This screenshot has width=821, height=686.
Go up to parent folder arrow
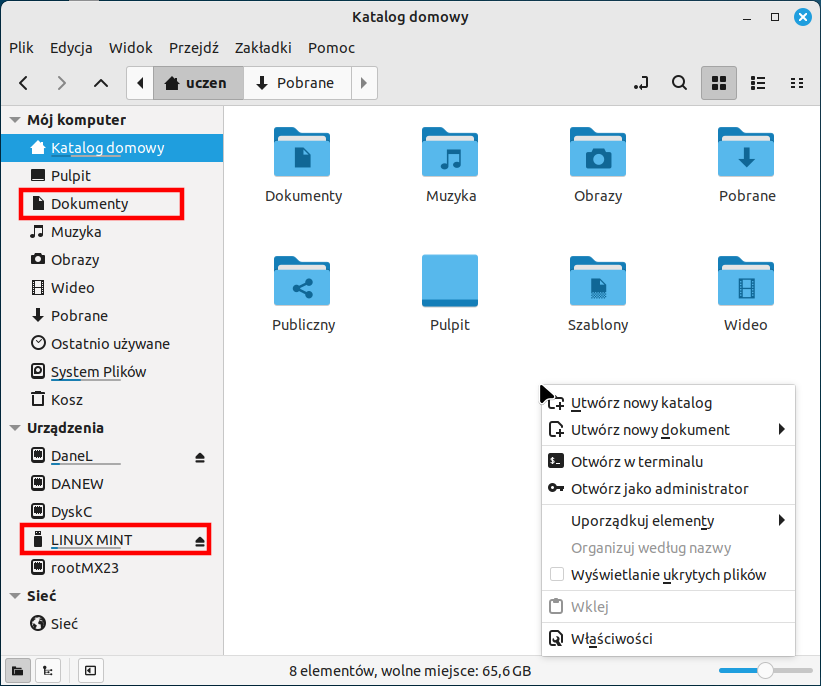click(x=101, y=83)
